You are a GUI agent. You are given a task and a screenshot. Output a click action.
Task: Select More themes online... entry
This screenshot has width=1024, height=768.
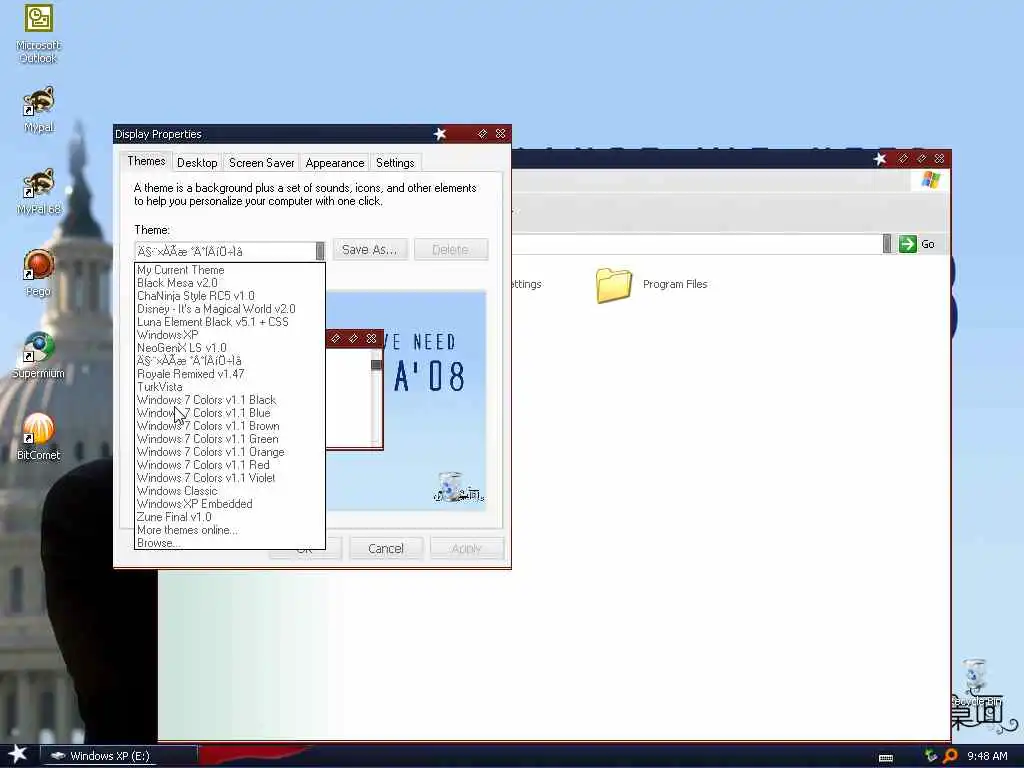pos(229,530)
